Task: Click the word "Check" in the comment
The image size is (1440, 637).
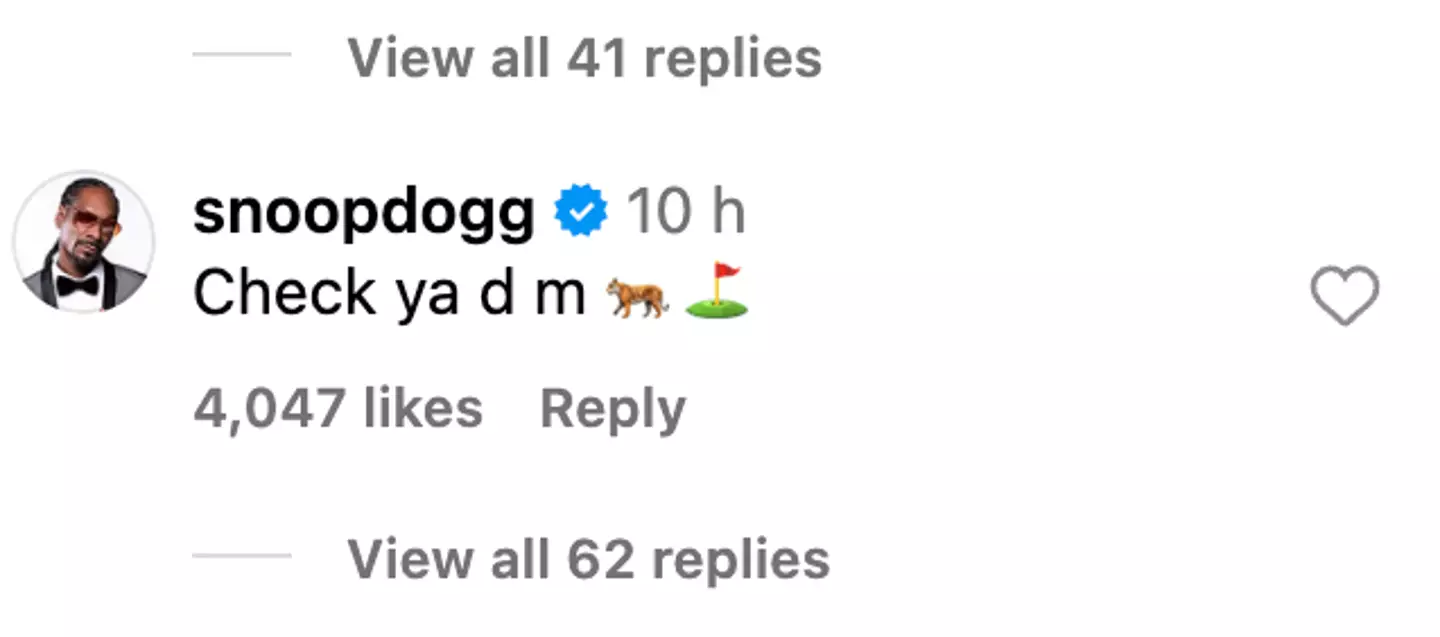Action: pyautogui.click(x=285, y=295)
